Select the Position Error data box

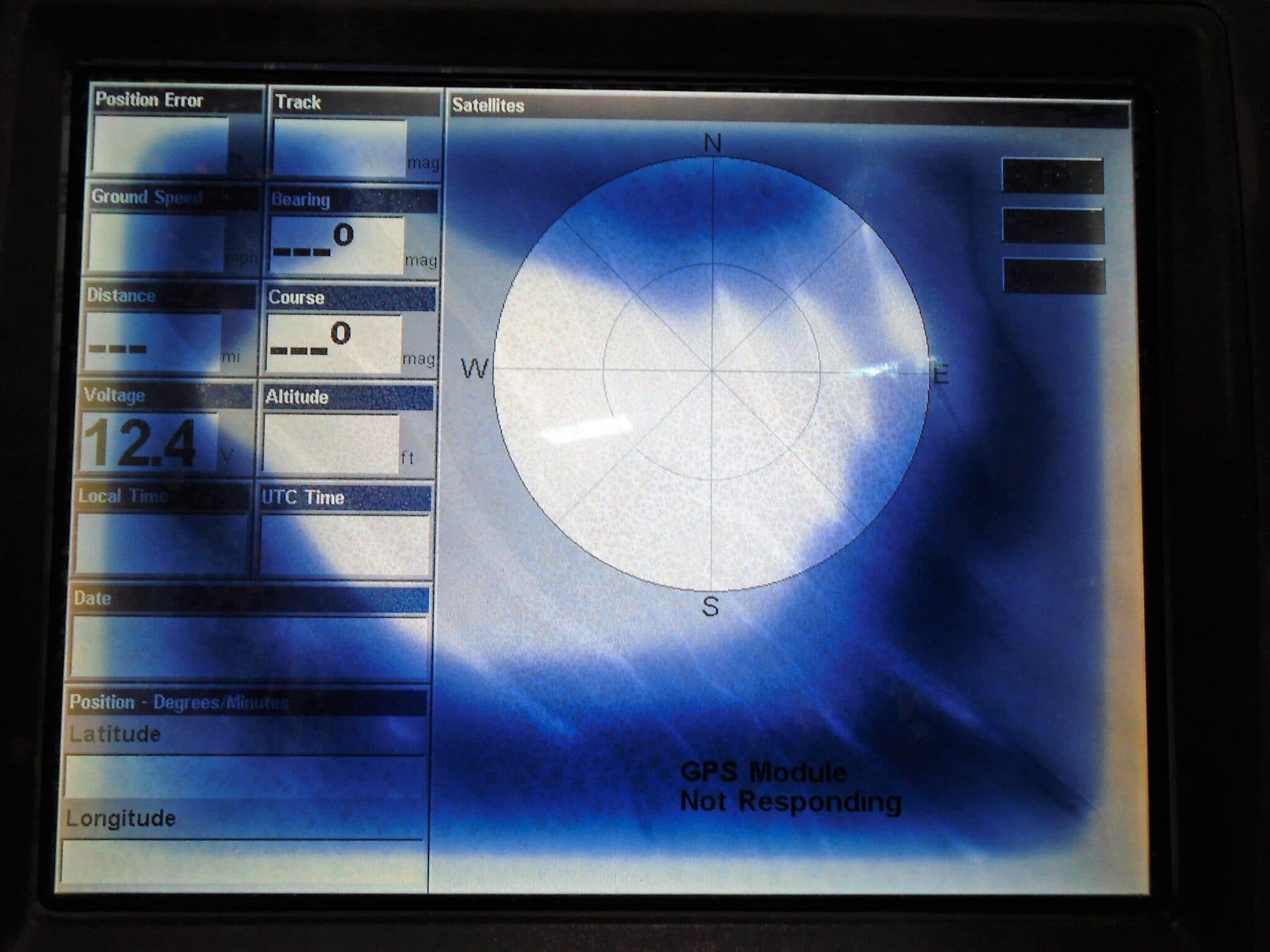click(161, 146)
